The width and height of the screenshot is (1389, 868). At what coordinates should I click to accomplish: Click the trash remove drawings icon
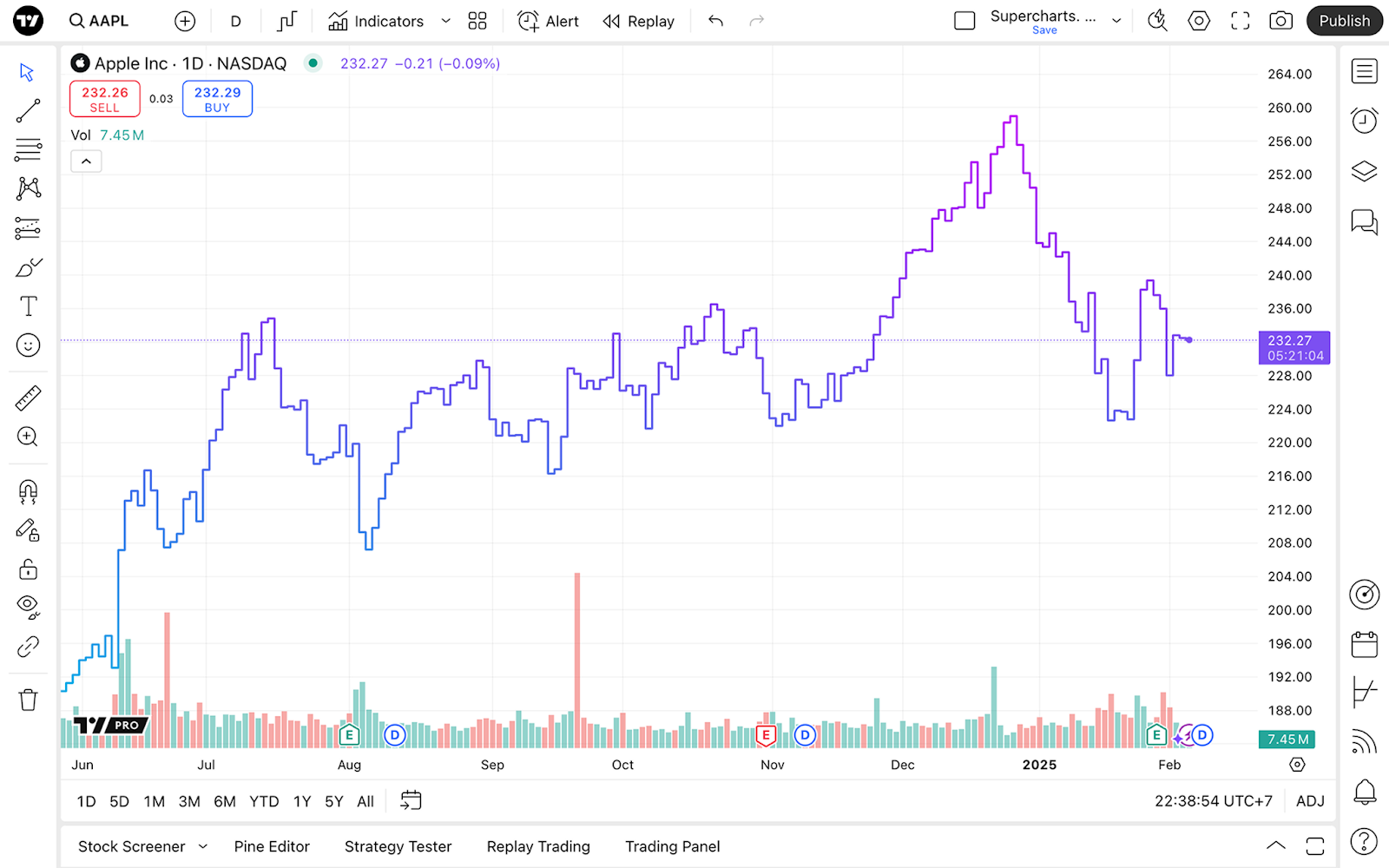coord(28,700)
